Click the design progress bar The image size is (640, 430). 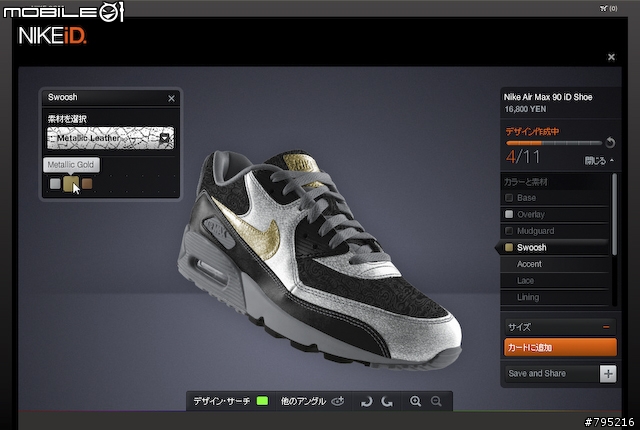point(554,143)
